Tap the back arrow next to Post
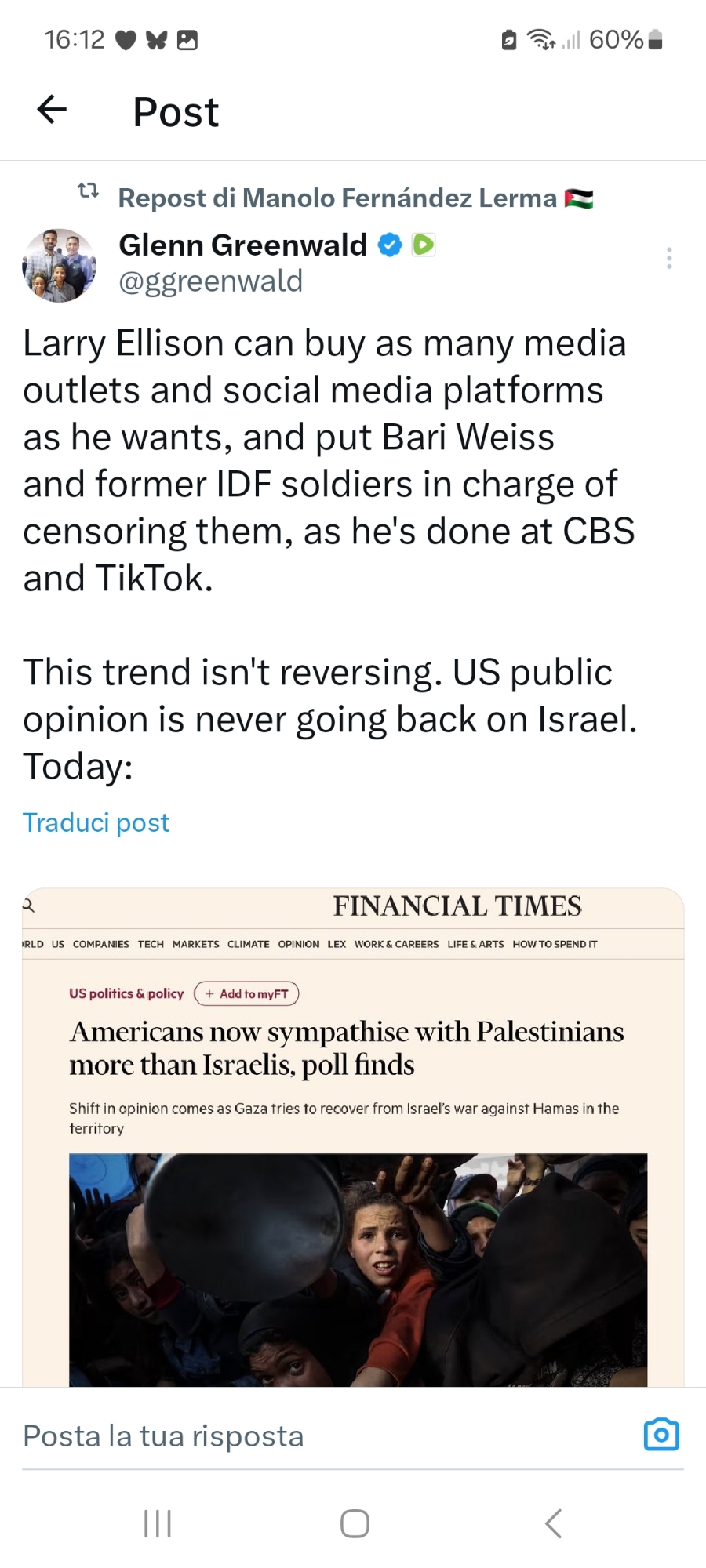The height and width of the screenshot is (1568, 706). [x=52, y=110]
